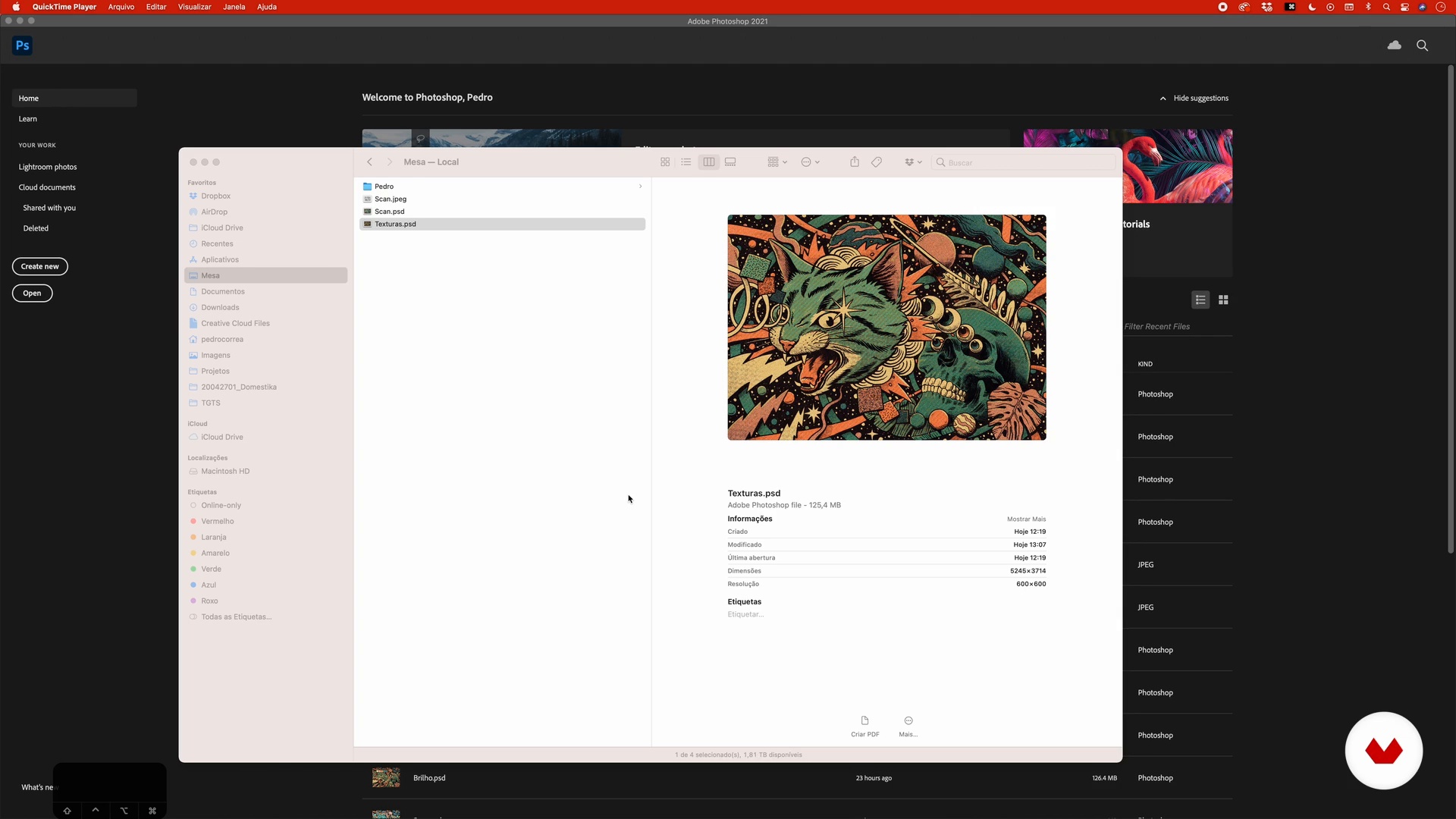Select the Verde green tag
The width and height of the screenshot is (1456, 819).
pyautogui.click(x=265, y=570)
